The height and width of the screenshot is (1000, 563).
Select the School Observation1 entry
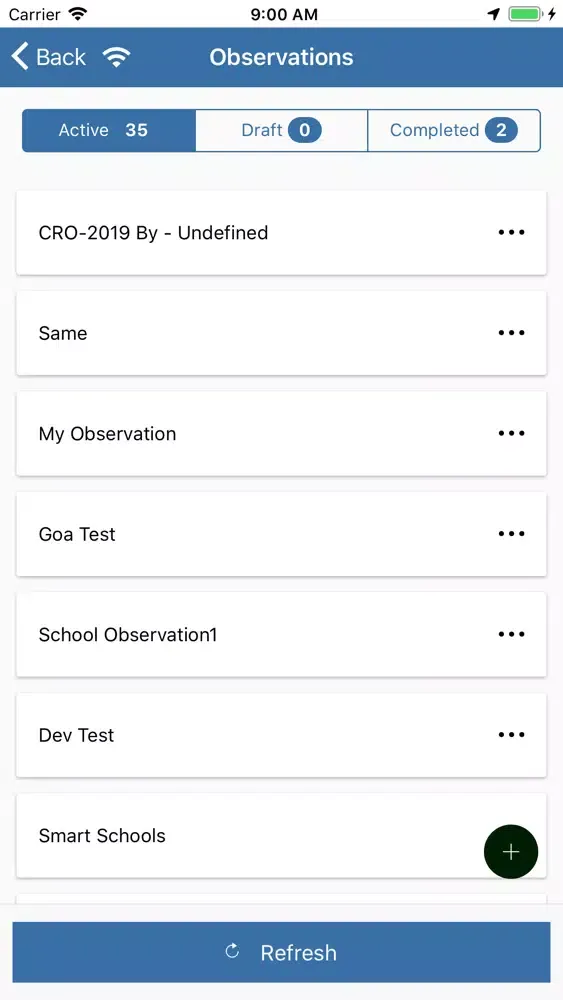pyautogui.click(x=281, y=634)
